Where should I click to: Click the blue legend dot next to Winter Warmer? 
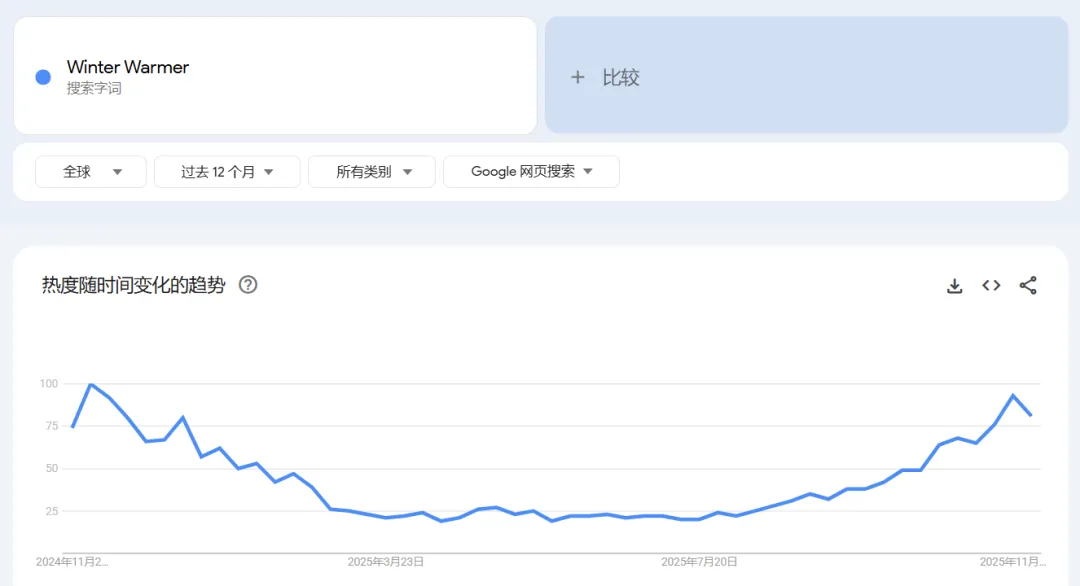click(x=42, y=76)
